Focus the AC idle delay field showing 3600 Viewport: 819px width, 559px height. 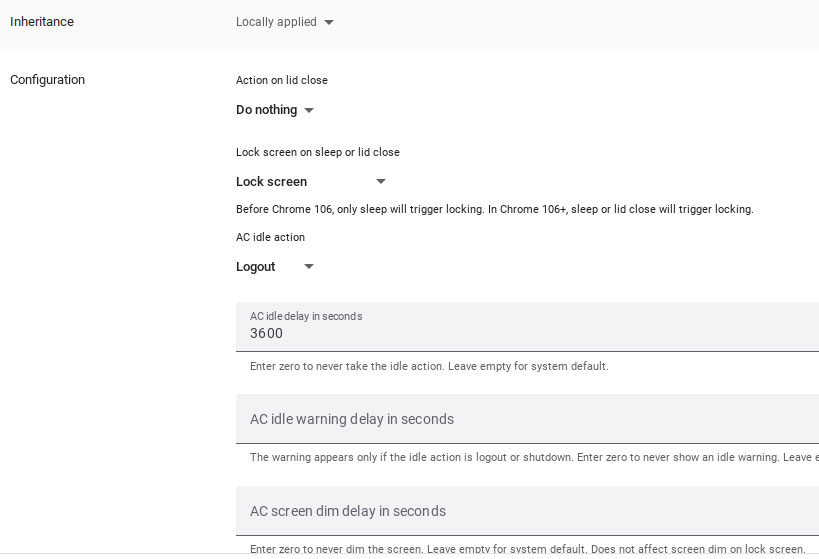[527, 334]
